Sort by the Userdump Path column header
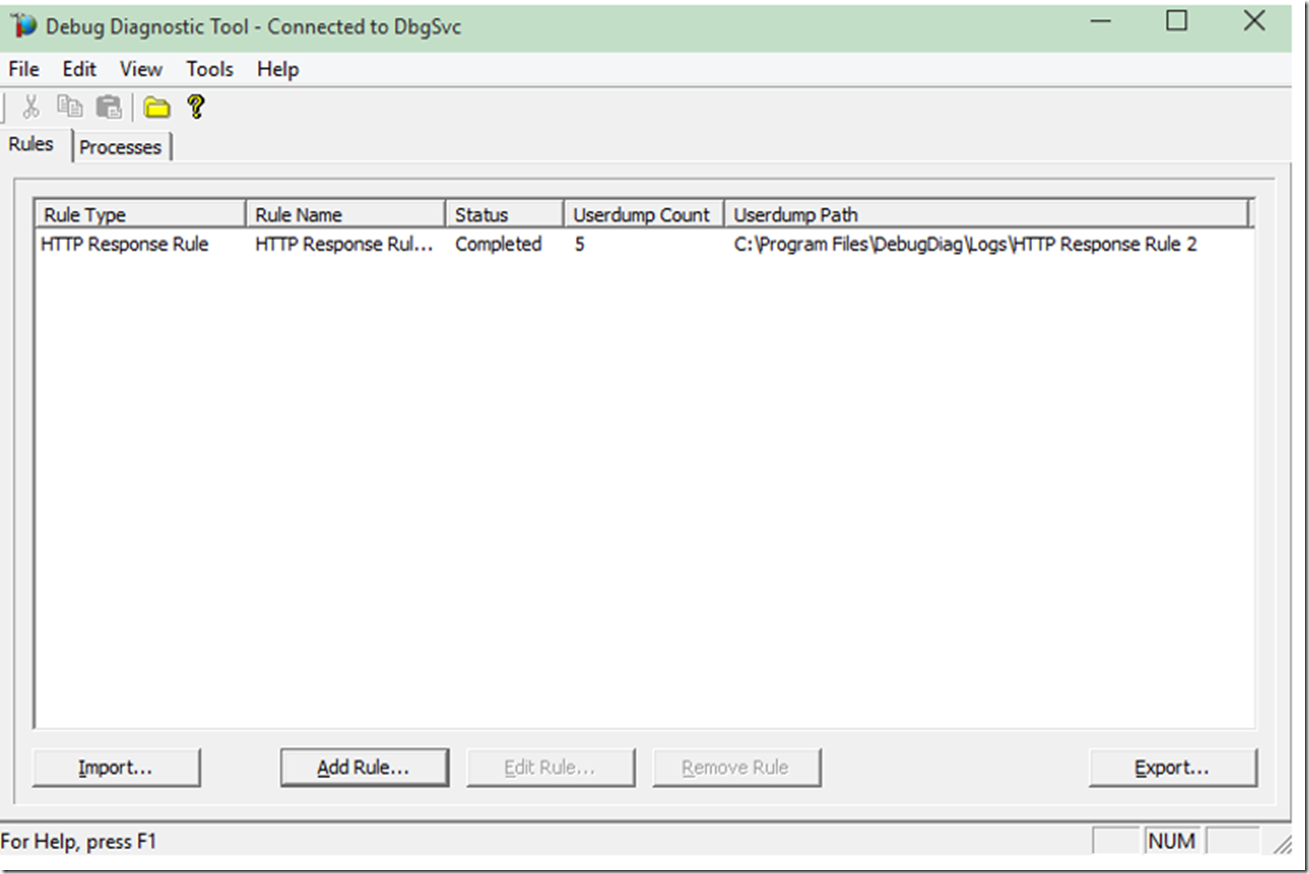 (x=987, y=215)
